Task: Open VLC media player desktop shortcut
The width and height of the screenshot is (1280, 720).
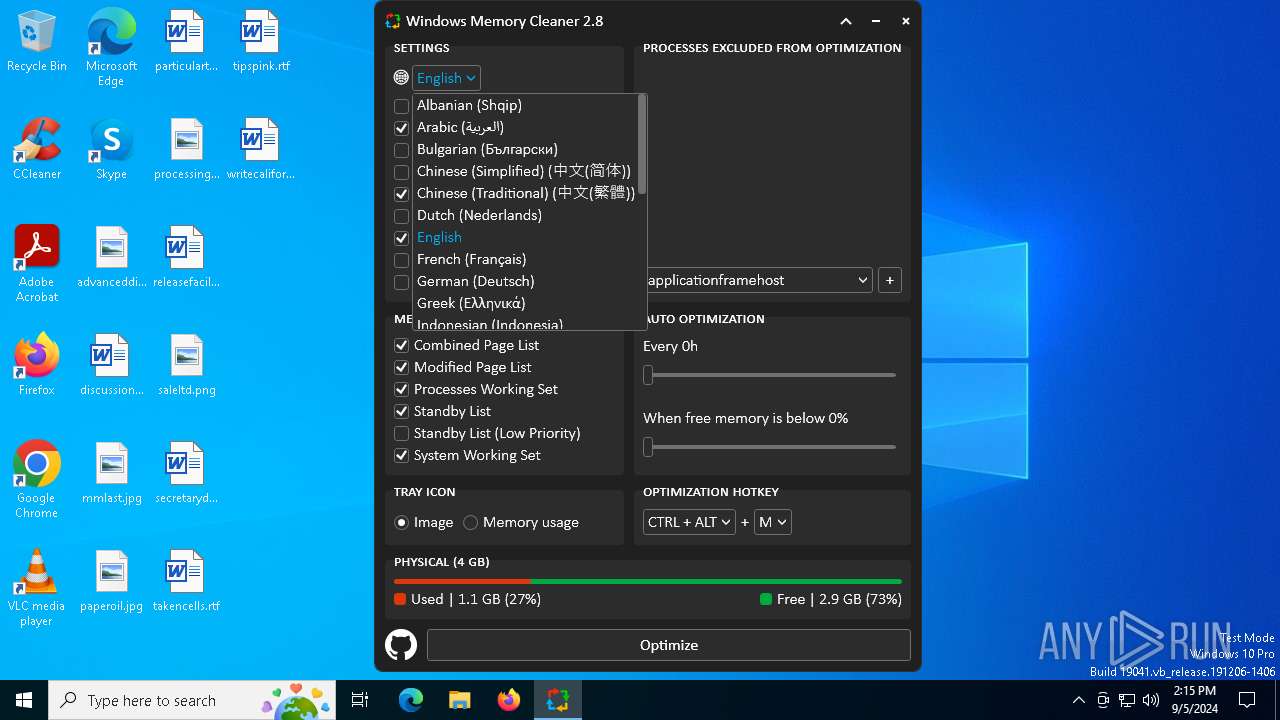Action: pos(37,588)
